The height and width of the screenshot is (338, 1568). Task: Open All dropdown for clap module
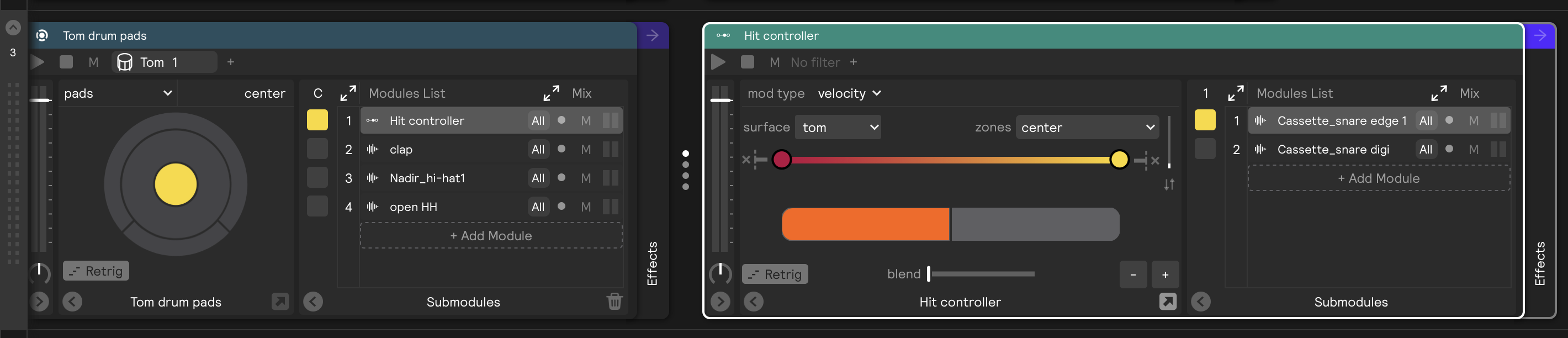click(538, 149)
